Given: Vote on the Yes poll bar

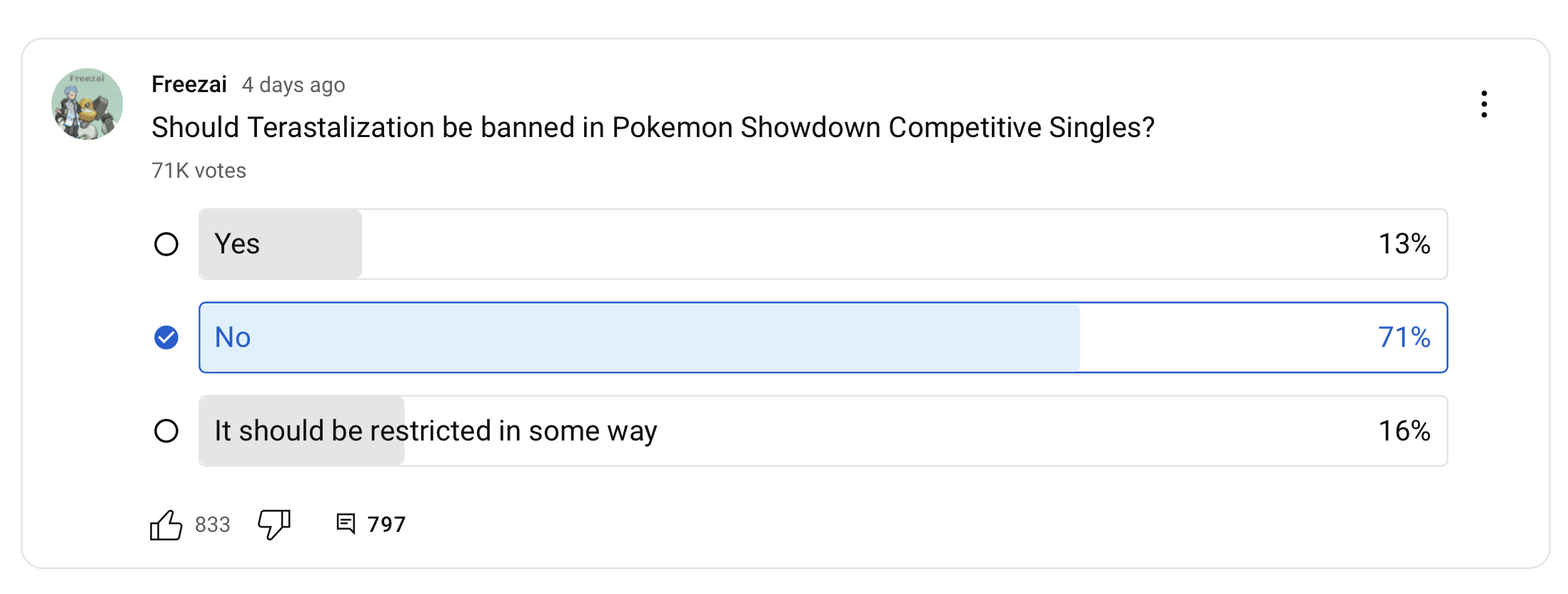Looking at the screenshot, I should tap(823, 244).
